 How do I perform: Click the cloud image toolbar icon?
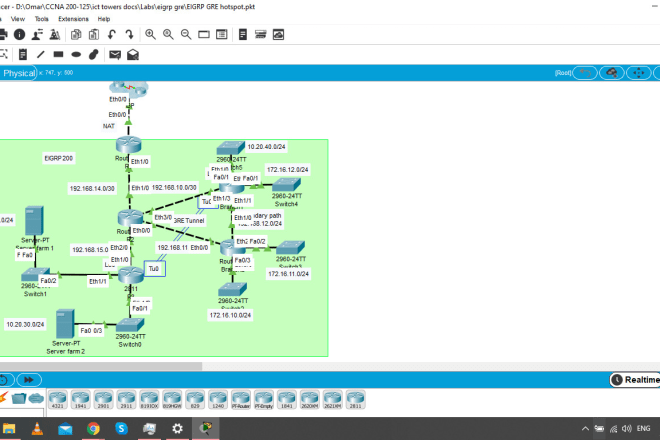[278, 35]
